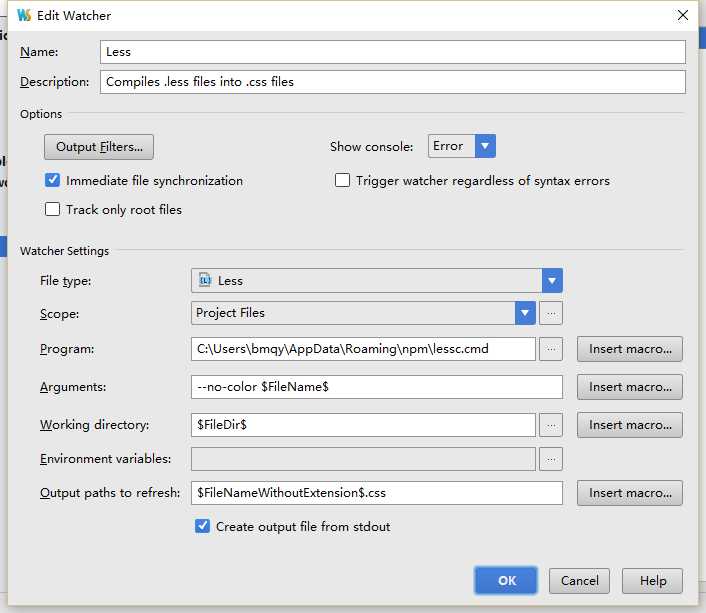Click the Arguments input field
Viewport: 706px width, 613px height.
click(x=377, y=387)
